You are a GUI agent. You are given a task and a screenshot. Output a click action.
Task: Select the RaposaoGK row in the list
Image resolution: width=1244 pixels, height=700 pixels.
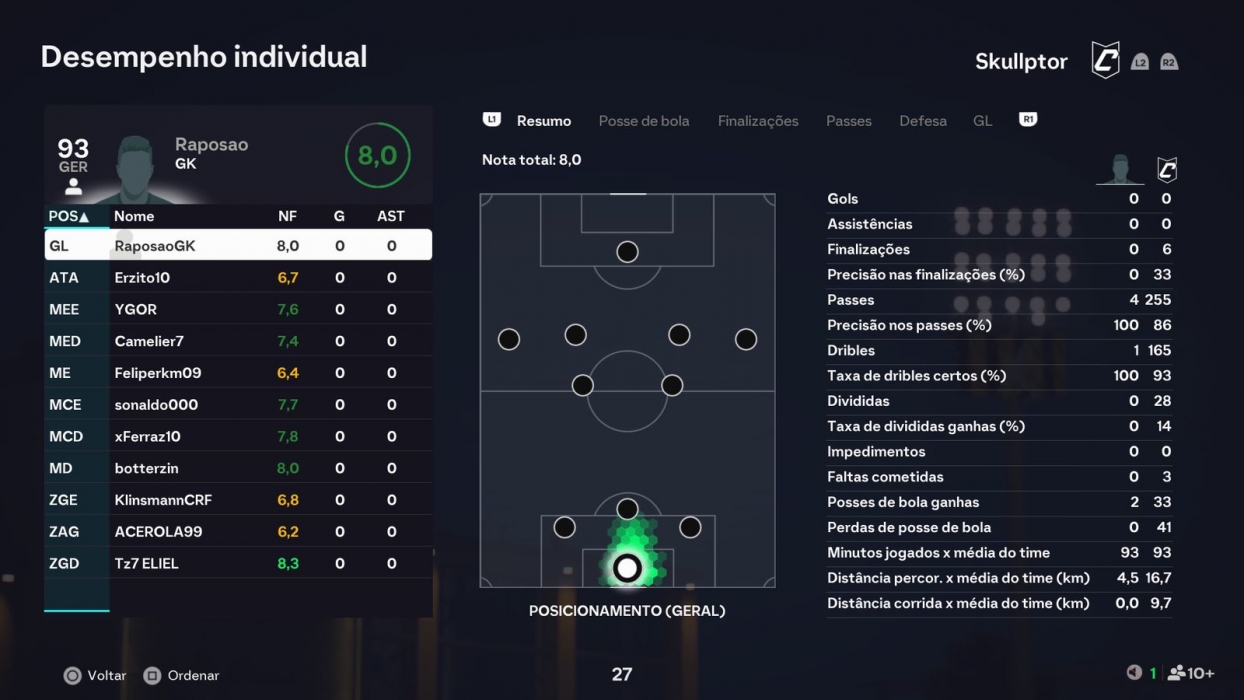[239, 244]
